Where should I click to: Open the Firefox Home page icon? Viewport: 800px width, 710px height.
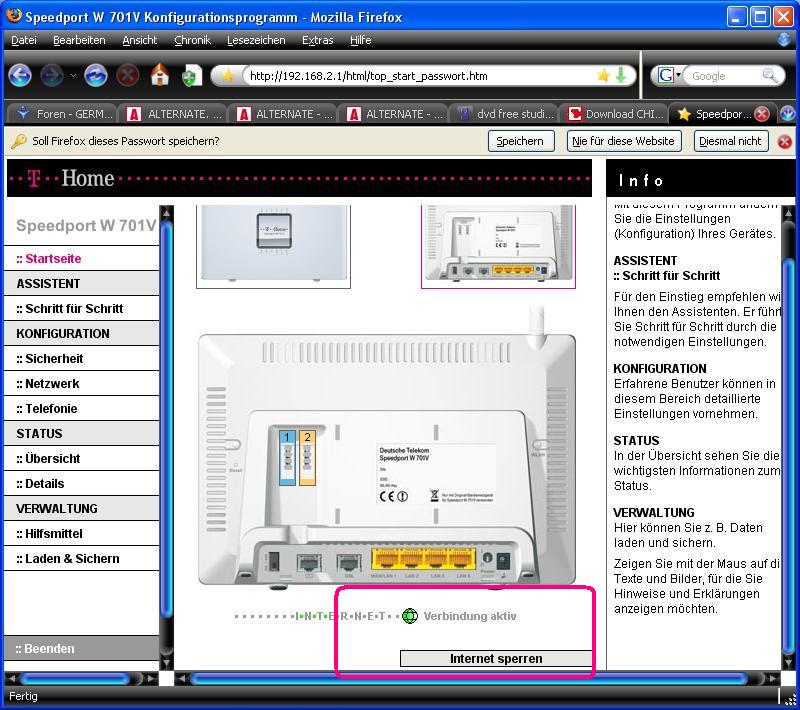coord(159,75)
